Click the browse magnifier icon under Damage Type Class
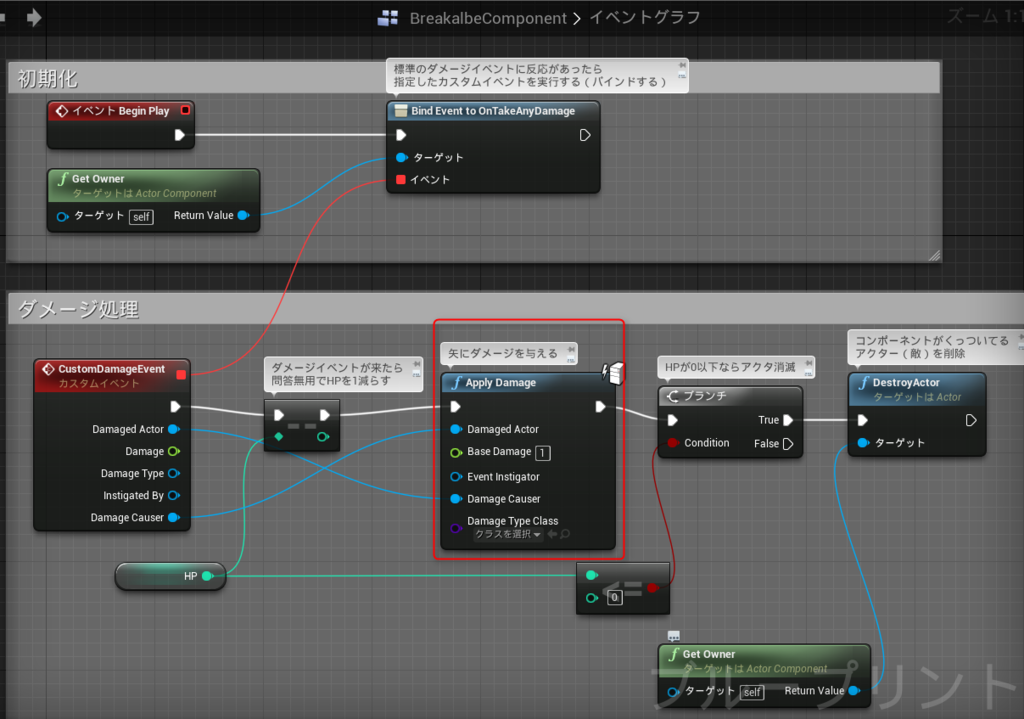The width and height of the screenshot is (1024, 719). click(x=566, y=534)
